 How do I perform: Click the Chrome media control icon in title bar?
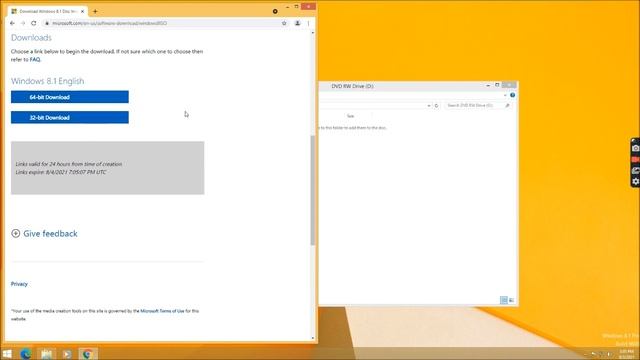pyautogui.click(x=275, y=11)
